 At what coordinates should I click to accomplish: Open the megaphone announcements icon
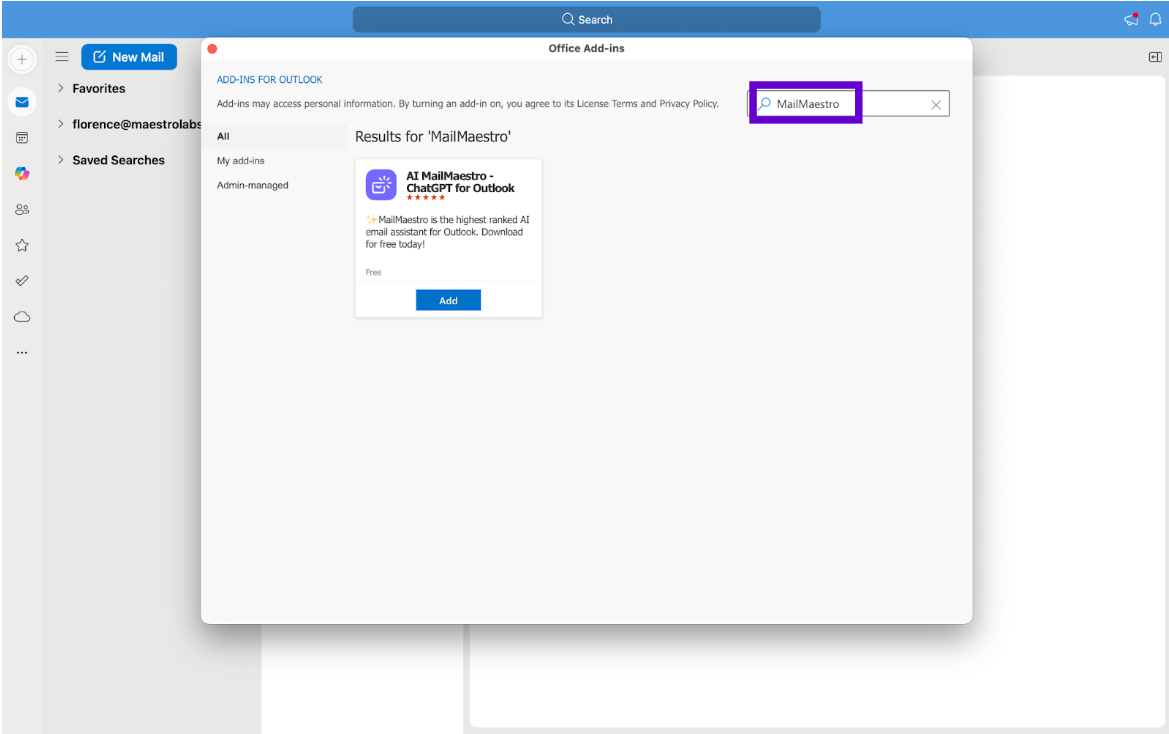[1131, 19]
